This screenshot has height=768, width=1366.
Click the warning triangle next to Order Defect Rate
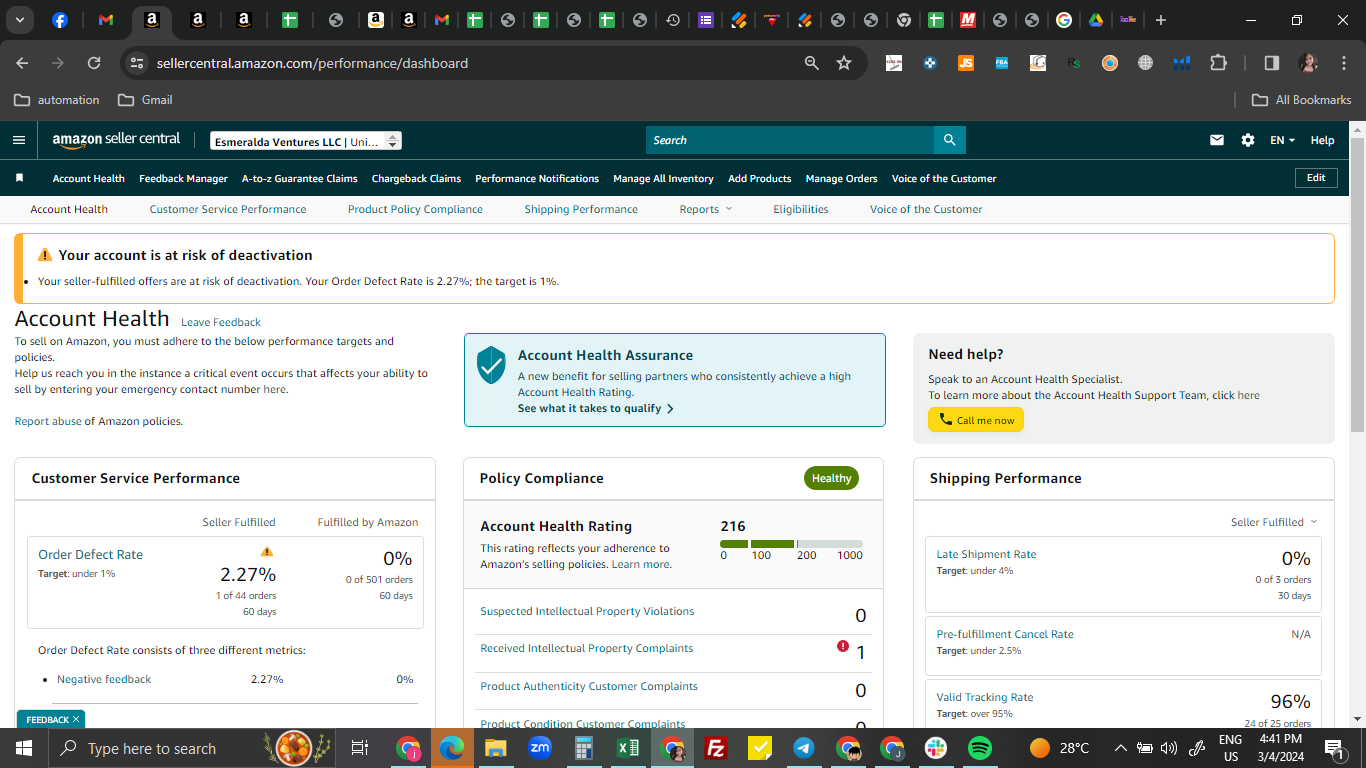[x=266, y=551]
